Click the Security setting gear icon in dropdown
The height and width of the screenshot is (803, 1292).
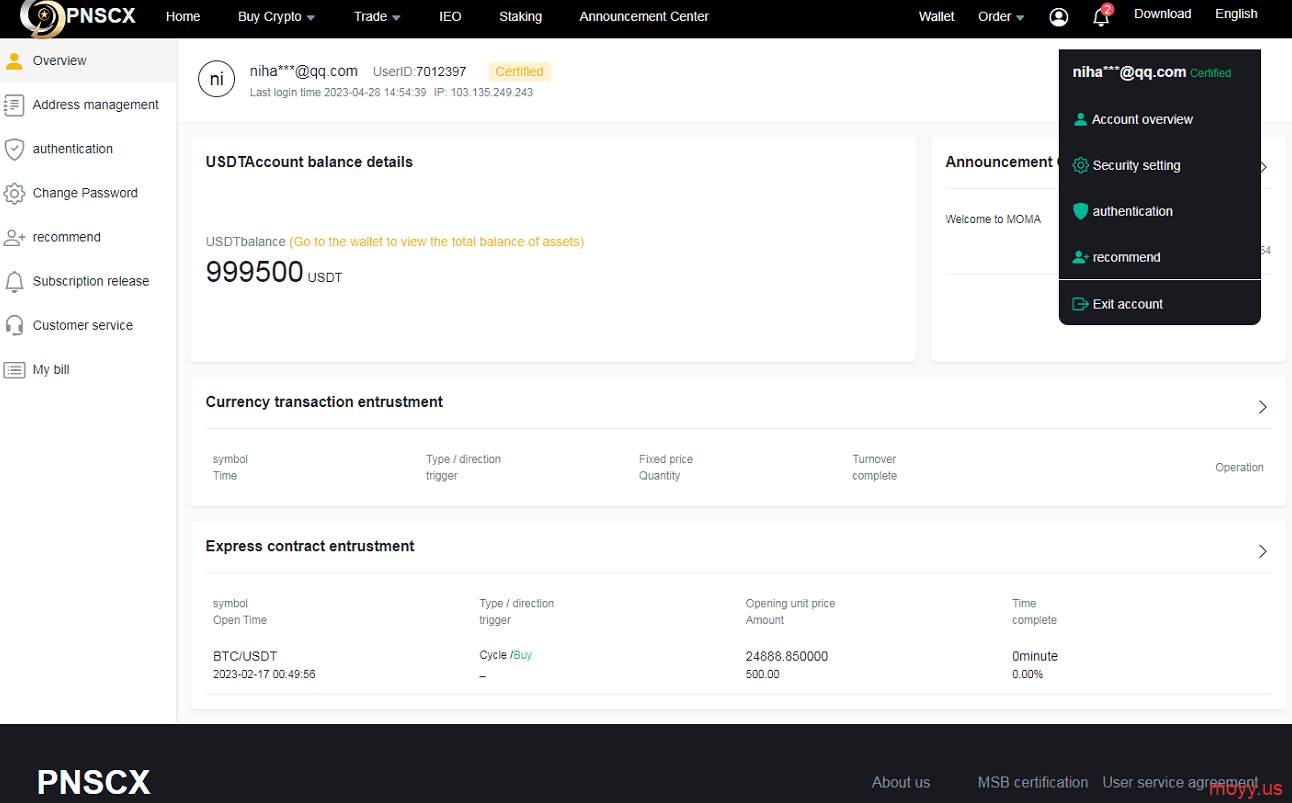(x=1080, y=165)
